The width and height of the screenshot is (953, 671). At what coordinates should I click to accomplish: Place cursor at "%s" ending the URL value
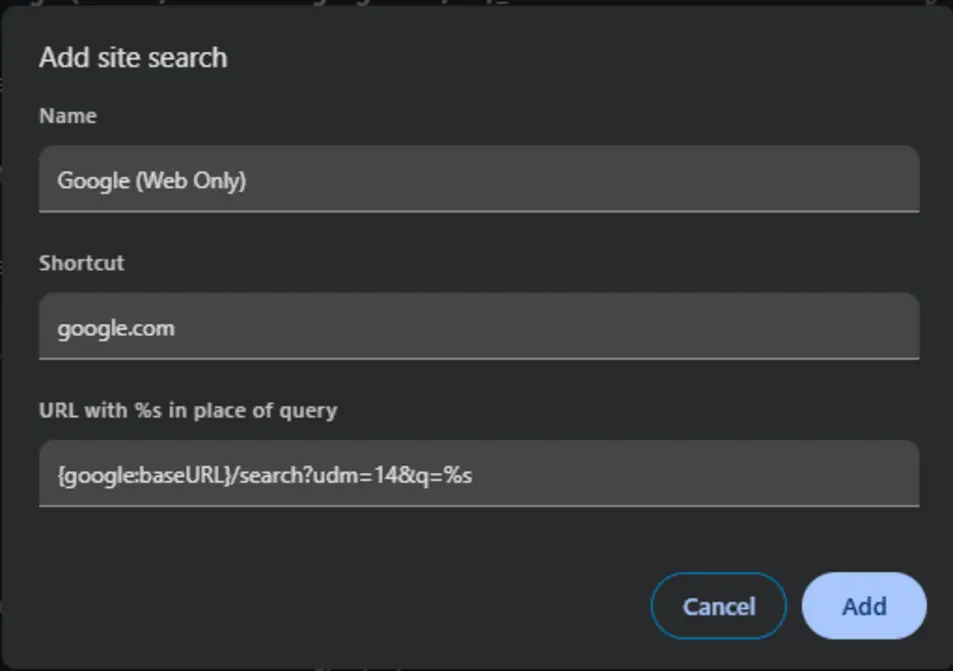(x=472, y=474)
